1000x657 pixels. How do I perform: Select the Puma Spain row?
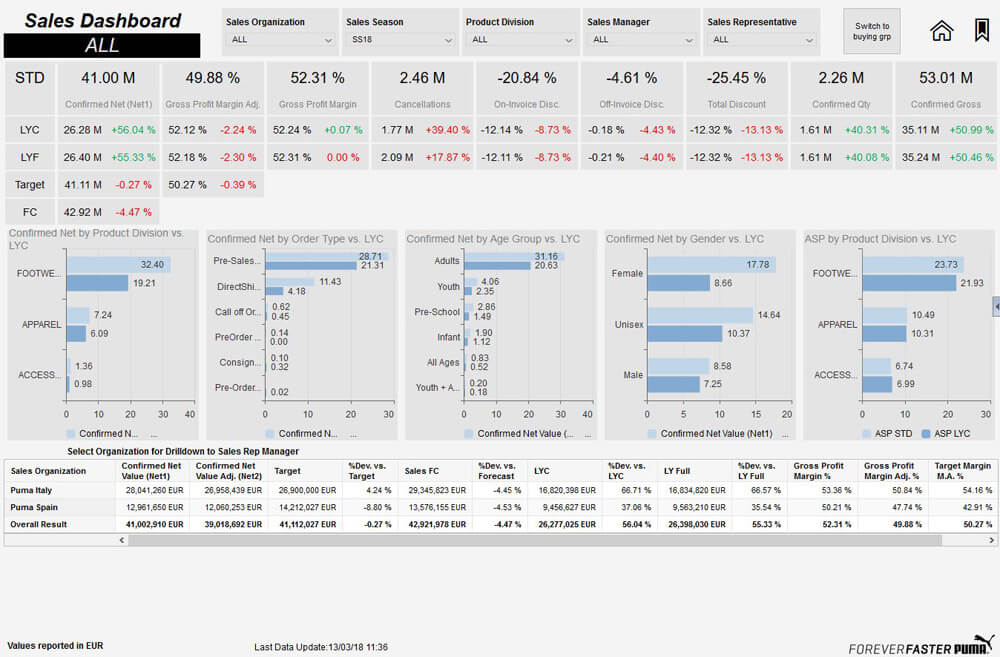(x=499, y=507)
